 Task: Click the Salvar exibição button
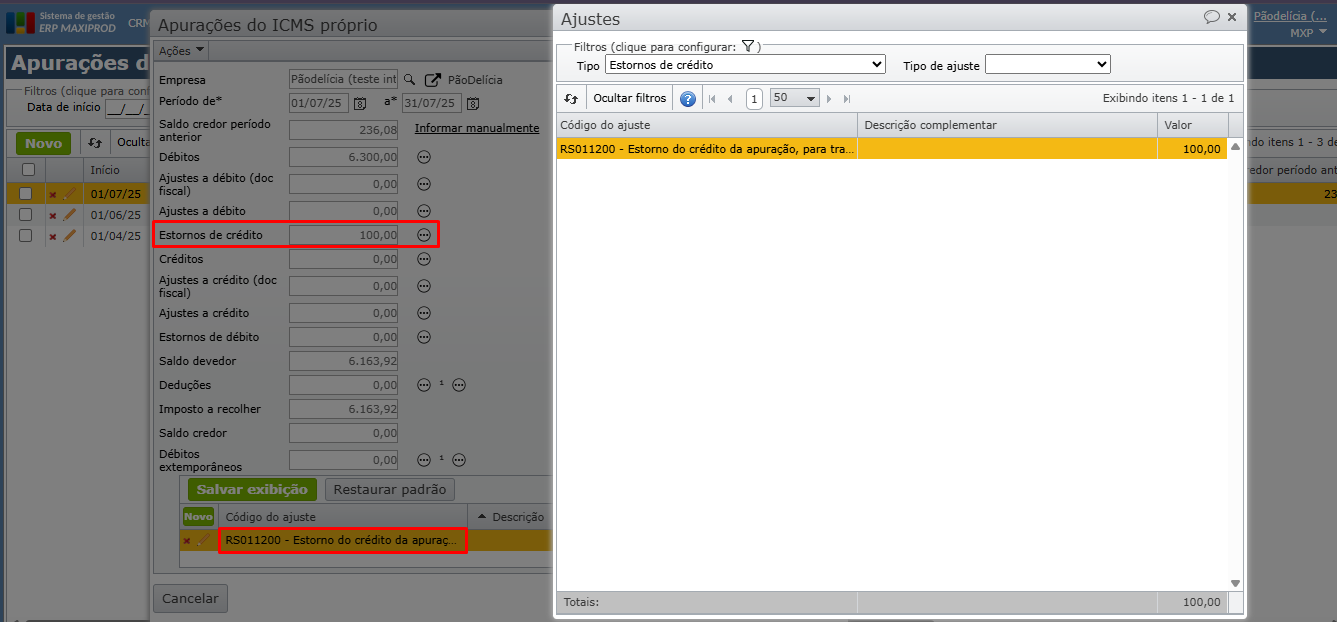[252, 490]
